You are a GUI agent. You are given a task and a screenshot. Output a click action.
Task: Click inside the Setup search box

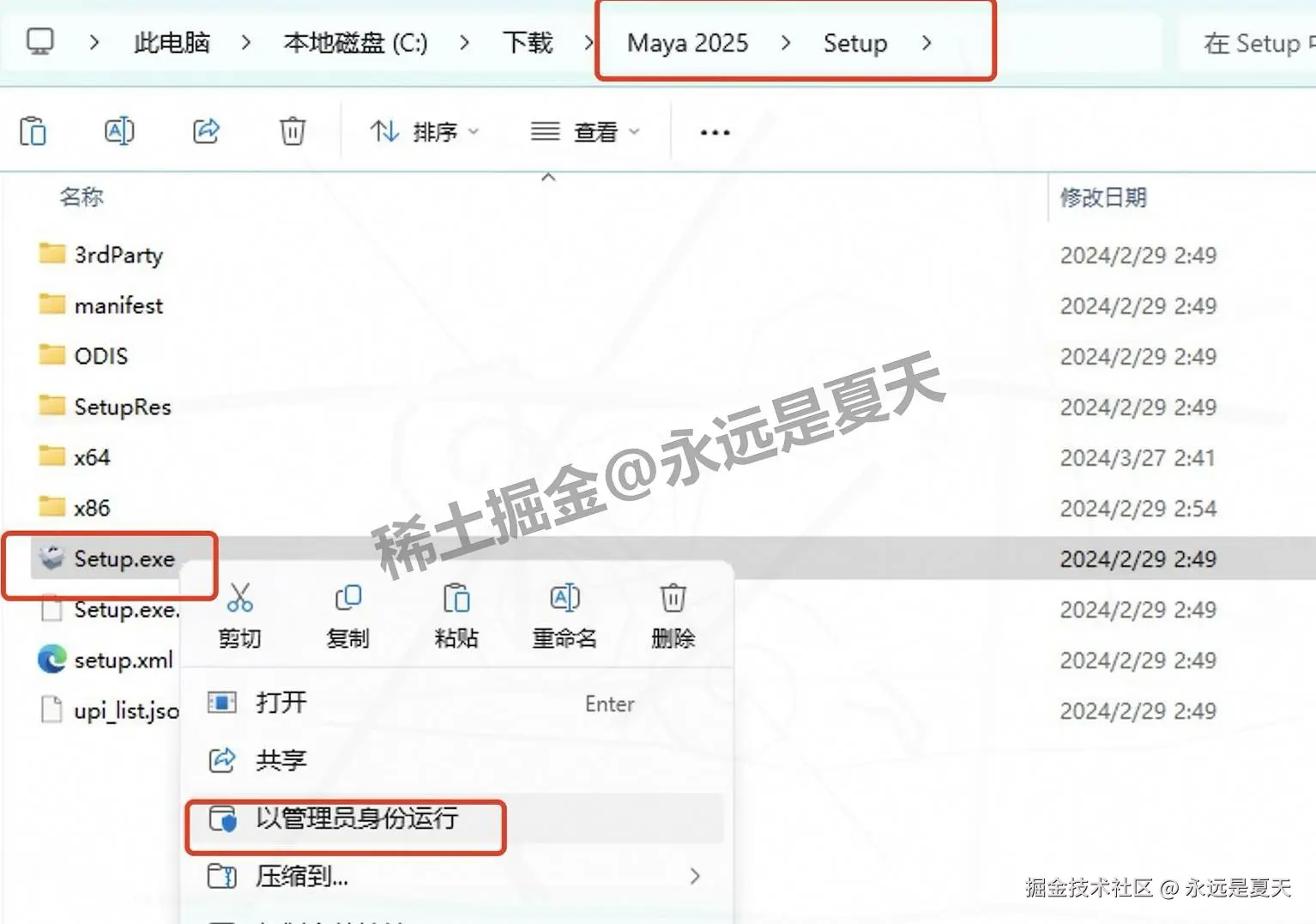coord(1261,43)
